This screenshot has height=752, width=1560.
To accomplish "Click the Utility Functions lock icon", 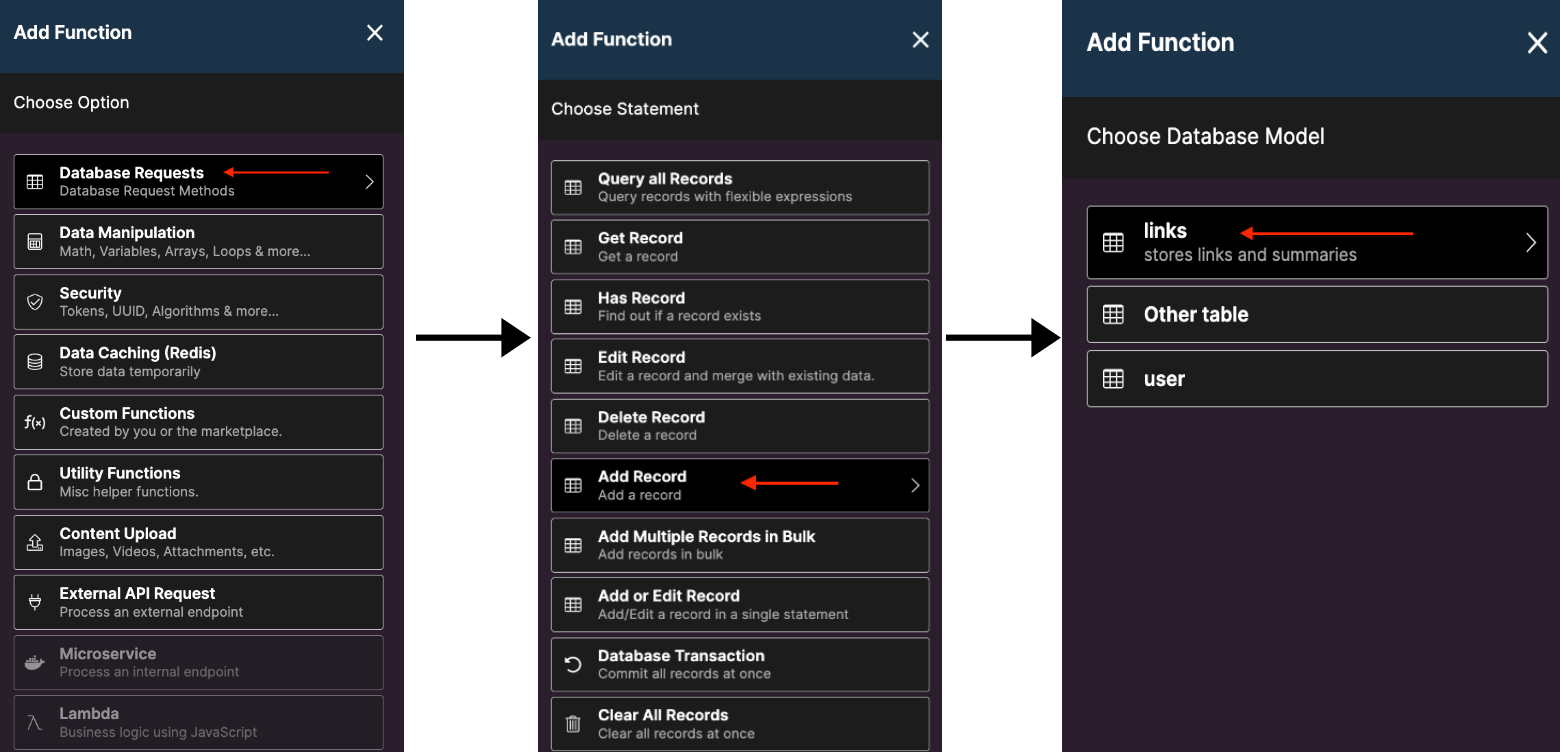I will click(x=35, y=482).
